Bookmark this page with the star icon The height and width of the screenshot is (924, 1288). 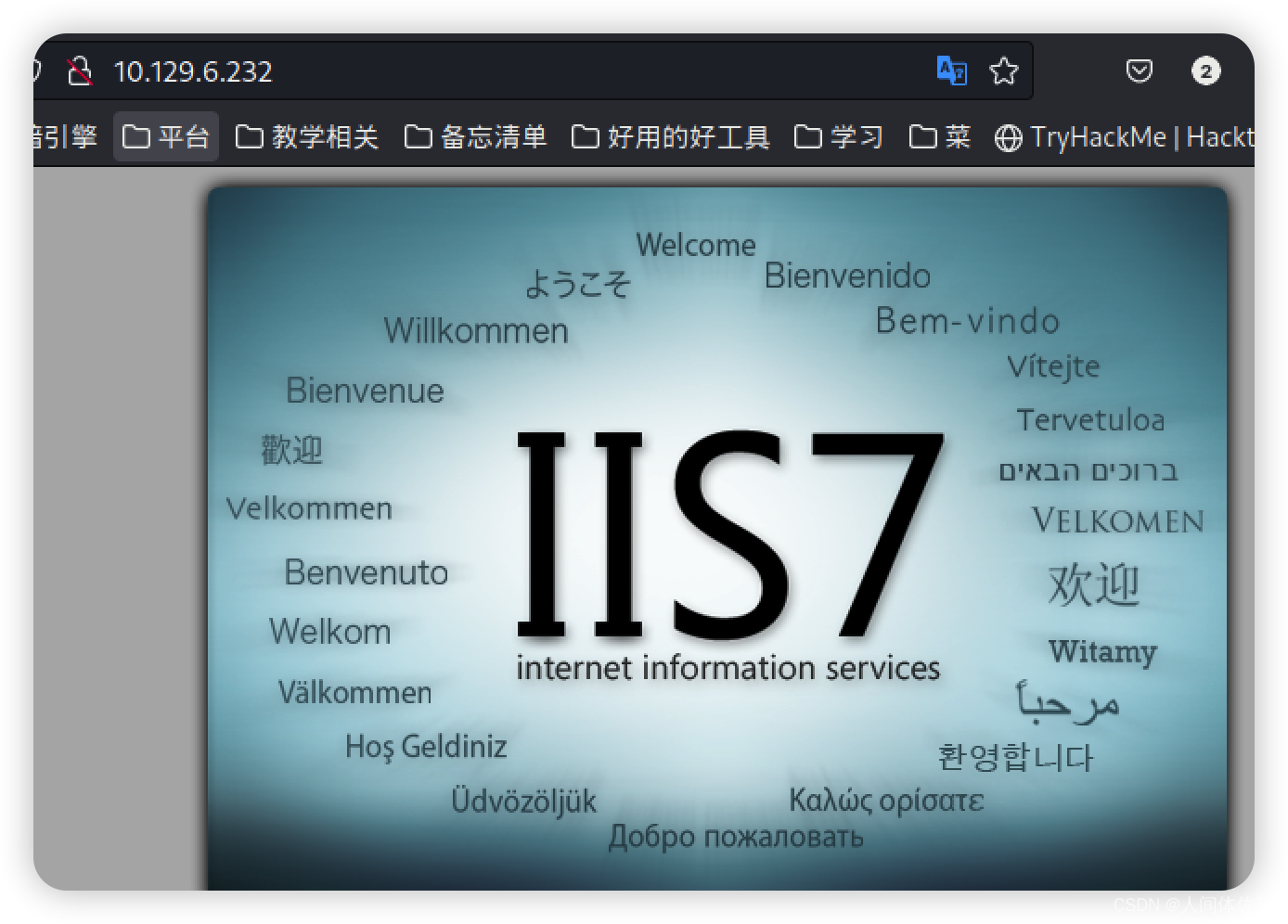1004,71
